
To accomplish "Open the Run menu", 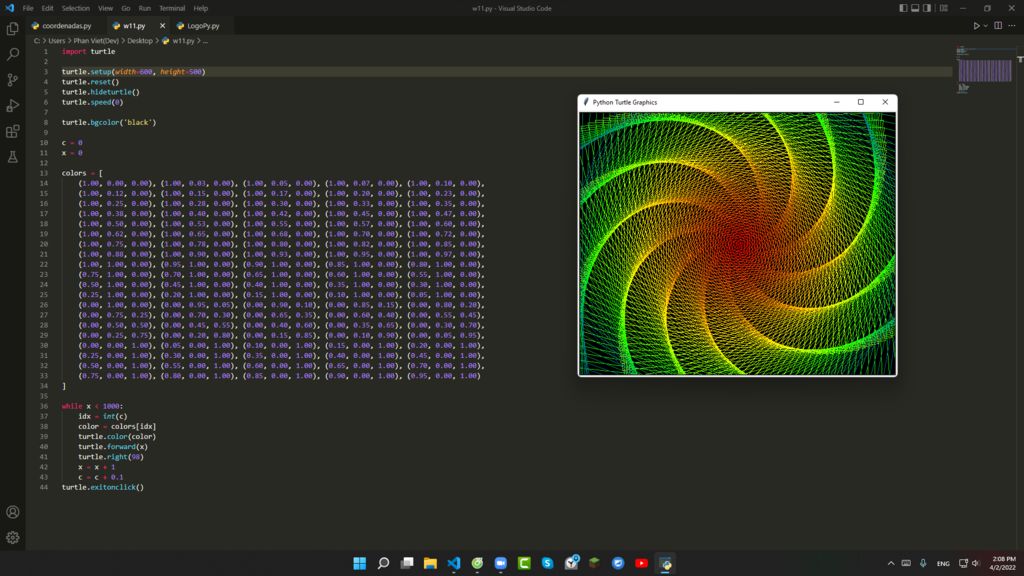I will [x=144, y=8].
